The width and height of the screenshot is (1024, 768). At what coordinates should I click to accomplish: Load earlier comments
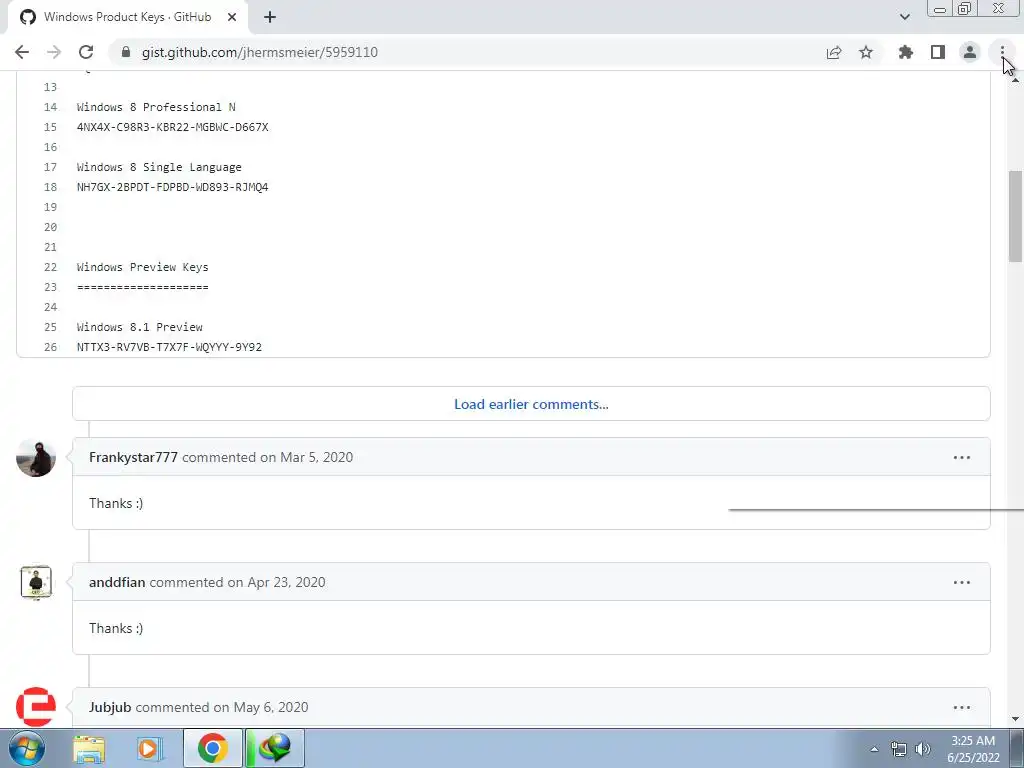click(531, 404)
